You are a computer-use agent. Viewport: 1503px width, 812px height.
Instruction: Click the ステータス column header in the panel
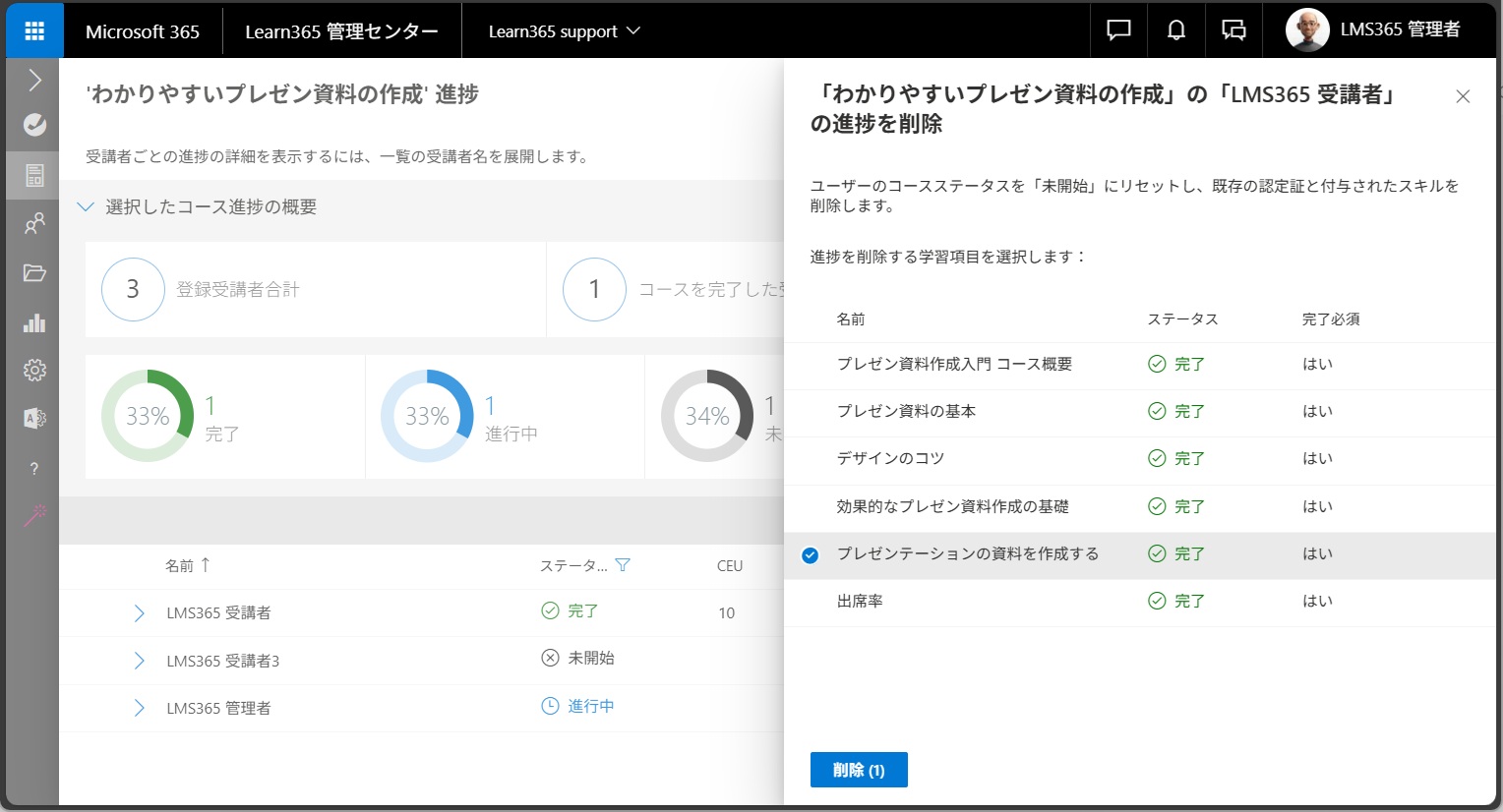click(x=1183, y=319)
